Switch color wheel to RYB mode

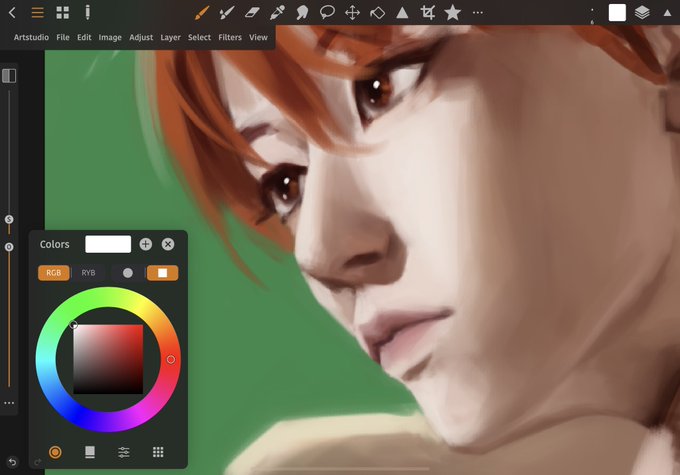pos(88,273)
